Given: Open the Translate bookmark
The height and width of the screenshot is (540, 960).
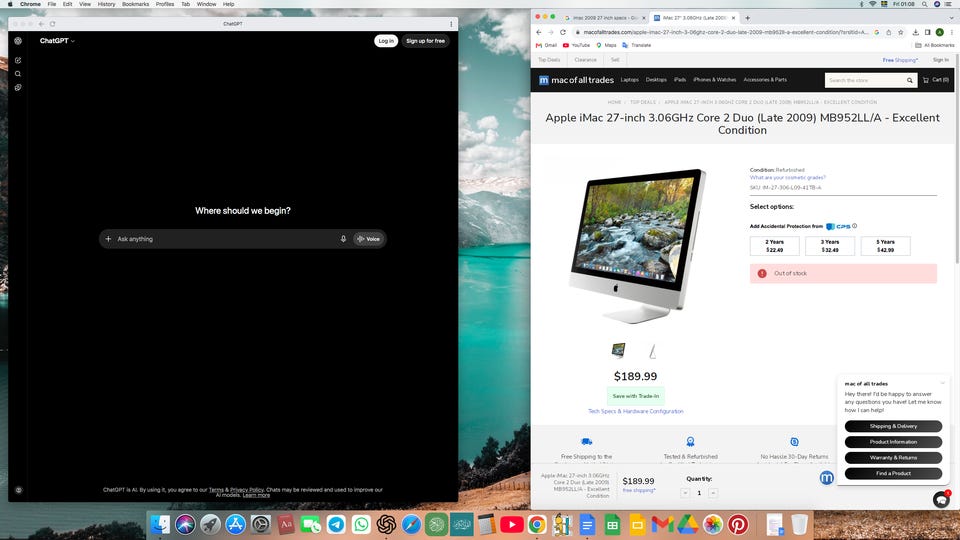Looking at the screenshot, I should pyautogui.click(x=637, y=45).
